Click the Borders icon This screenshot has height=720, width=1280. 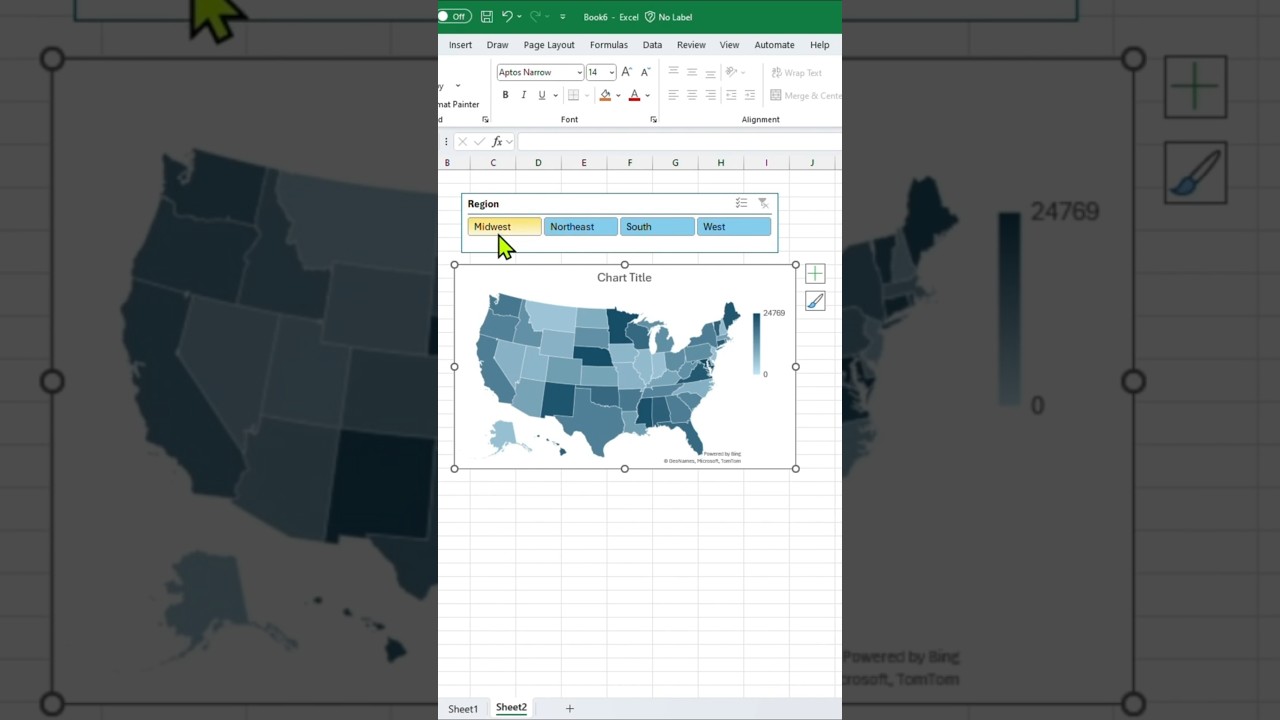click(x=573, y=95)
